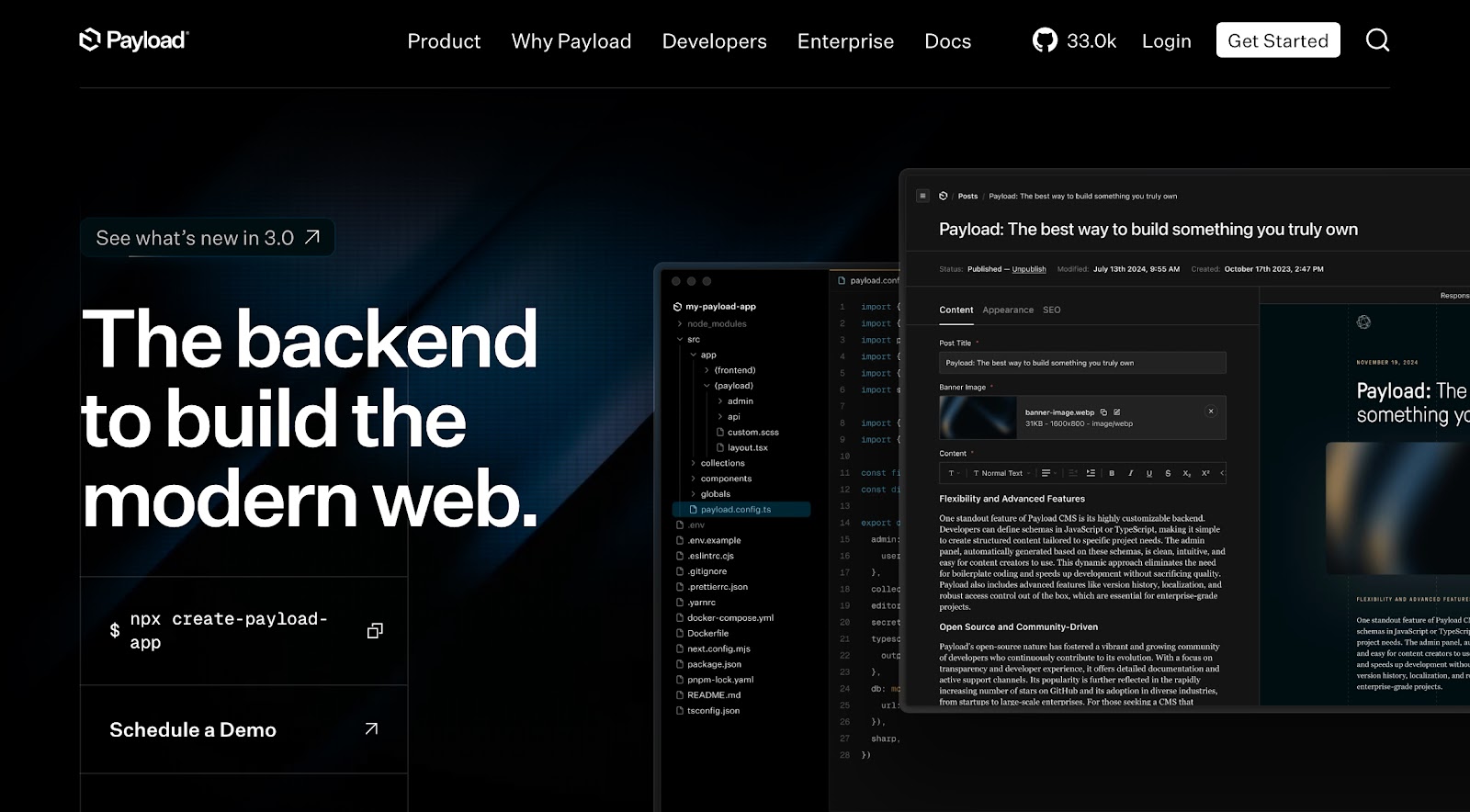Open custom.scss in the file tree
Viewport: 1470px width, 812px height.
point(747,432)
